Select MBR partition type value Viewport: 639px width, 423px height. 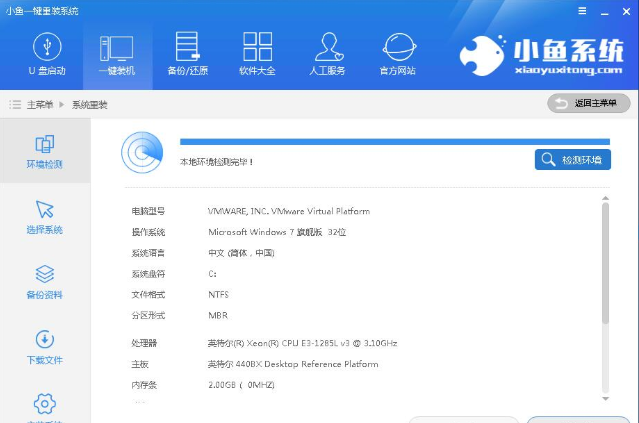pos(218,315)
